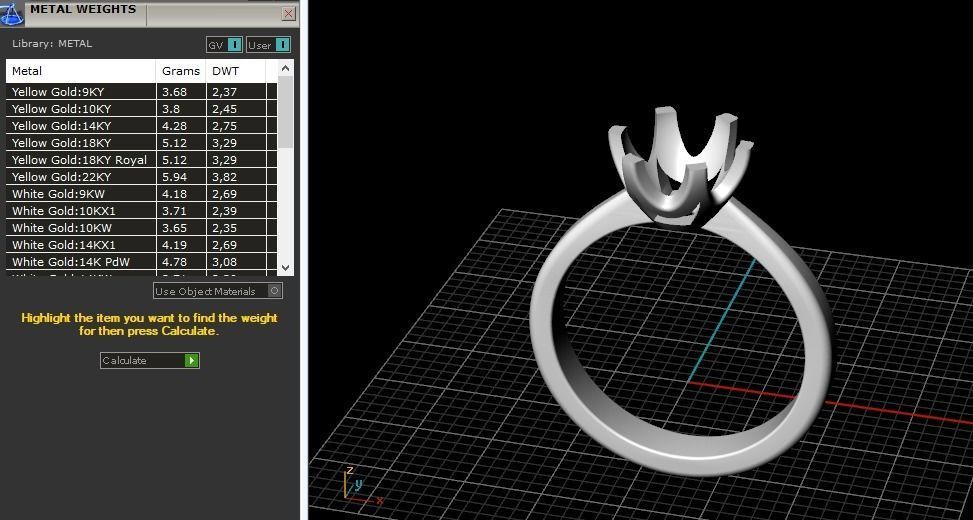Viewport: 973px width, 520px height.
Task: Select the White Gold:9KW row
Action: point(141,194)
